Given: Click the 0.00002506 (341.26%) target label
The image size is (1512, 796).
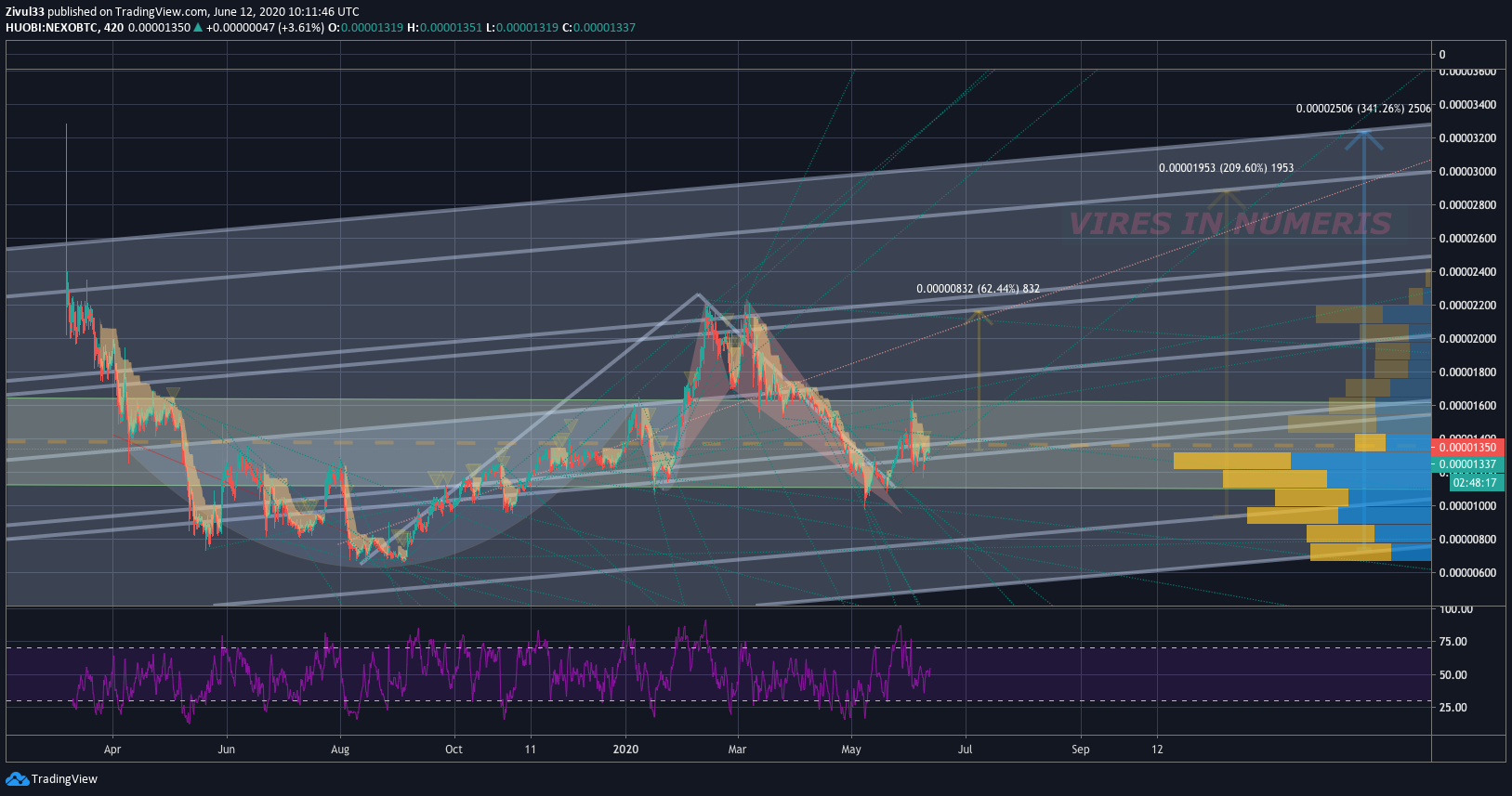Looking at the screenshot, I should pos(1363,109).
